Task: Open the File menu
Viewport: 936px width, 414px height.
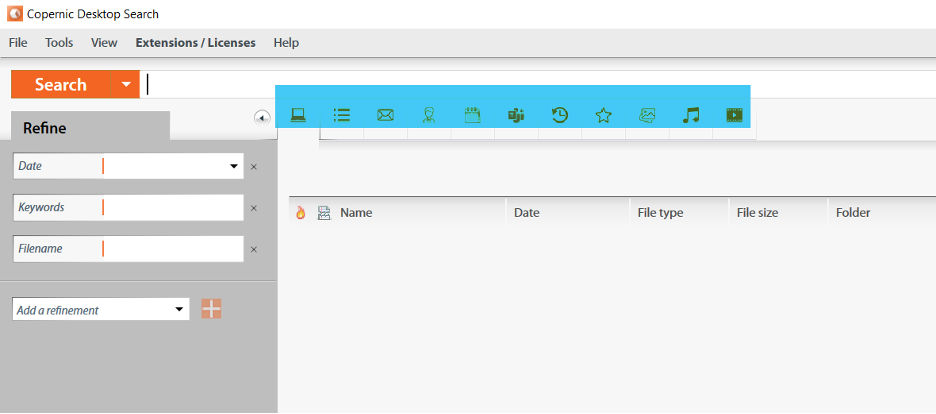Action: 18,42
